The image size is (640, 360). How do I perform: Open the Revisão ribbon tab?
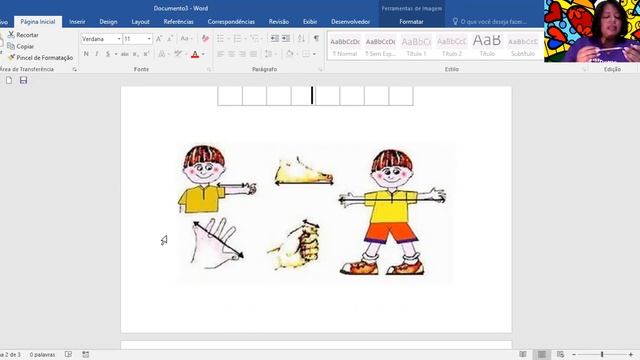(x=279, y=22)
